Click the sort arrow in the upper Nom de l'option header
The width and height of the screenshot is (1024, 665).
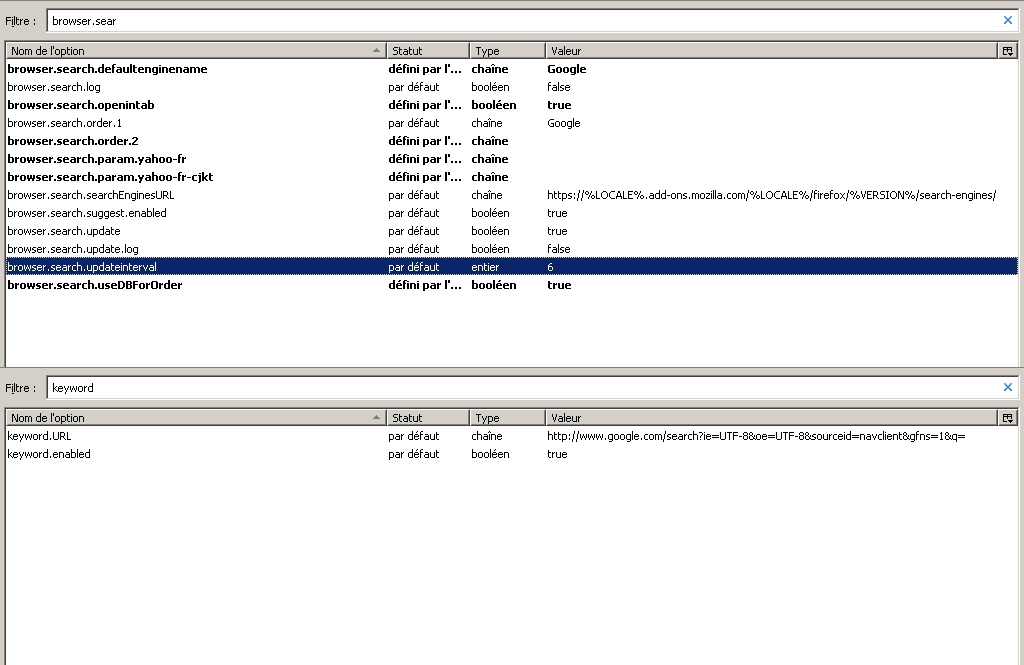376,50
